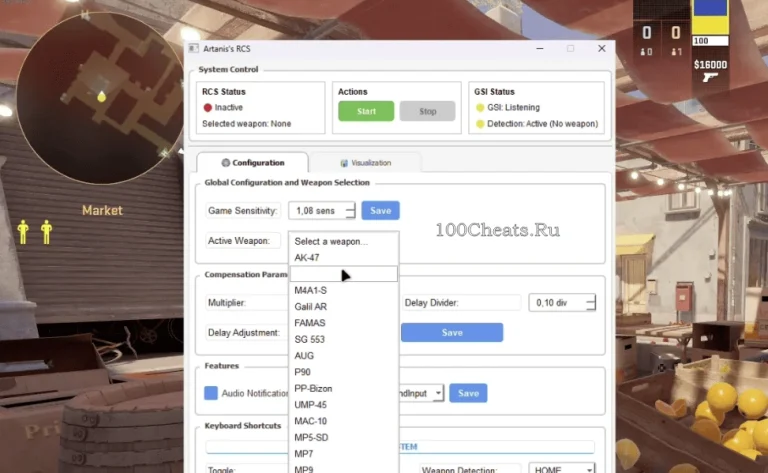Save the Game Sensitivity value
768x473 pixels.
[380, 211]
